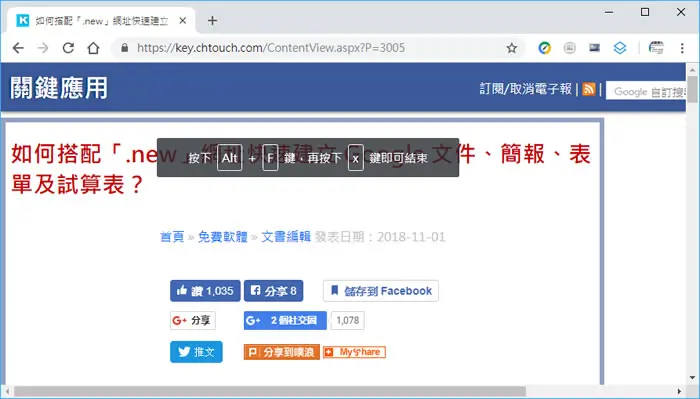Close the 如何搭配「.new」 tab
The width and height of the screenshot is (700, 399).
tap(183, 21)
